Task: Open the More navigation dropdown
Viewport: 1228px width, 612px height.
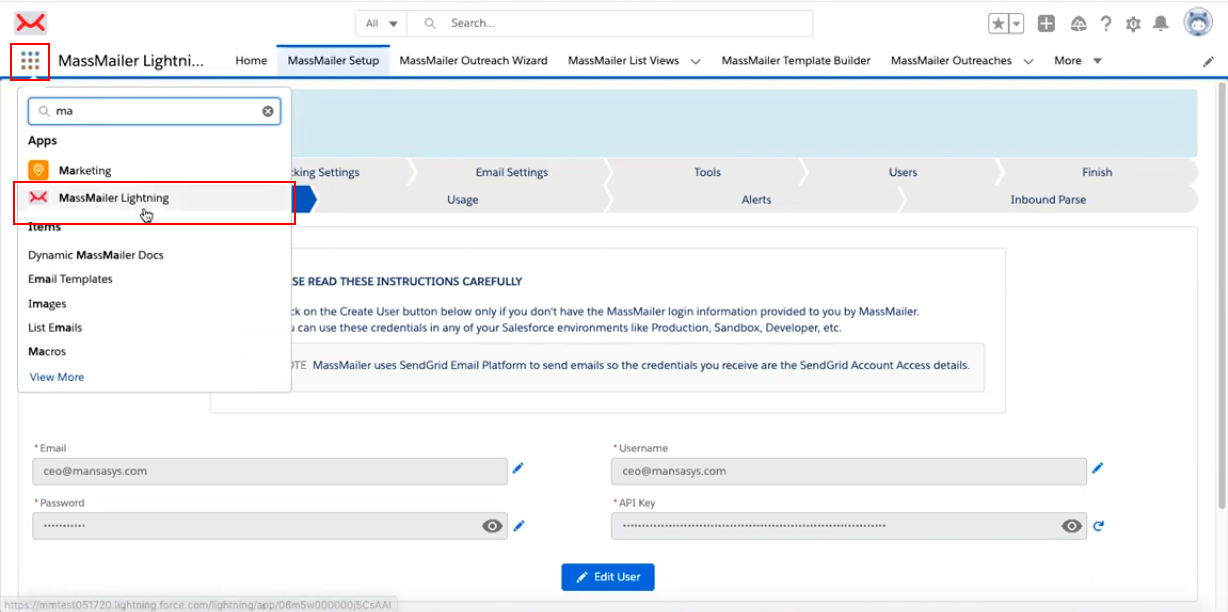Action: [1078, 61]
